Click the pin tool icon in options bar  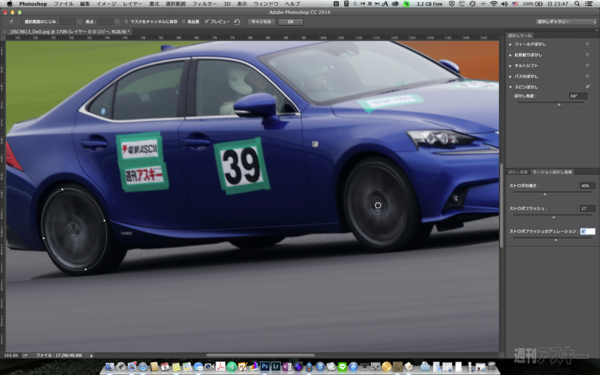click(10, 22)
